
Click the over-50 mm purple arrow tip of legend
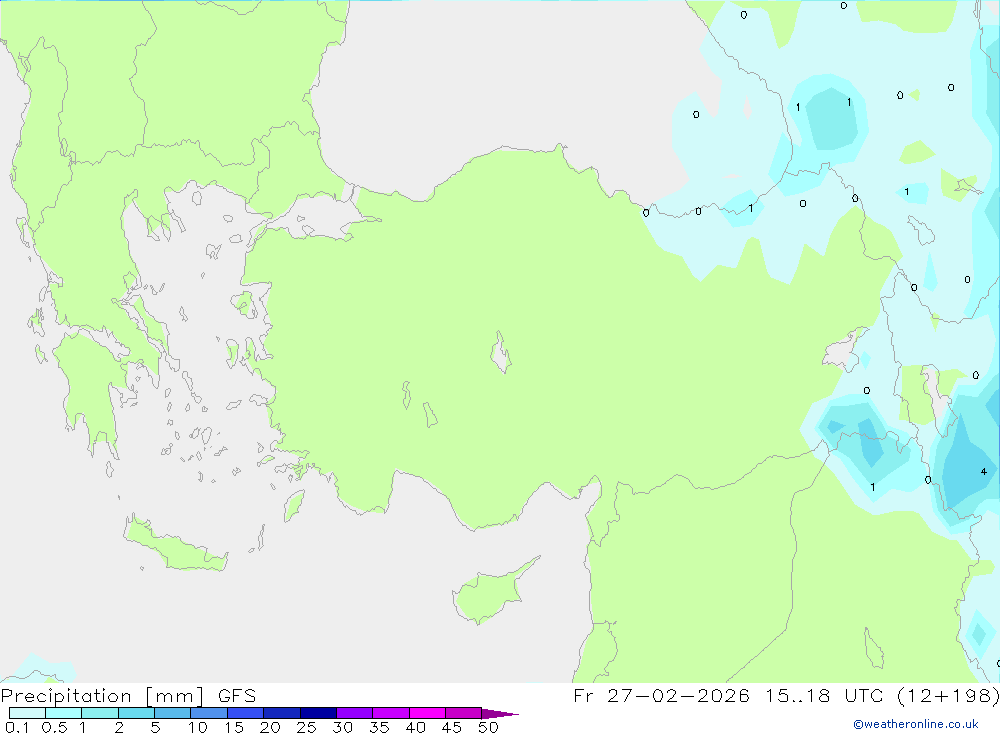[500, 713]
